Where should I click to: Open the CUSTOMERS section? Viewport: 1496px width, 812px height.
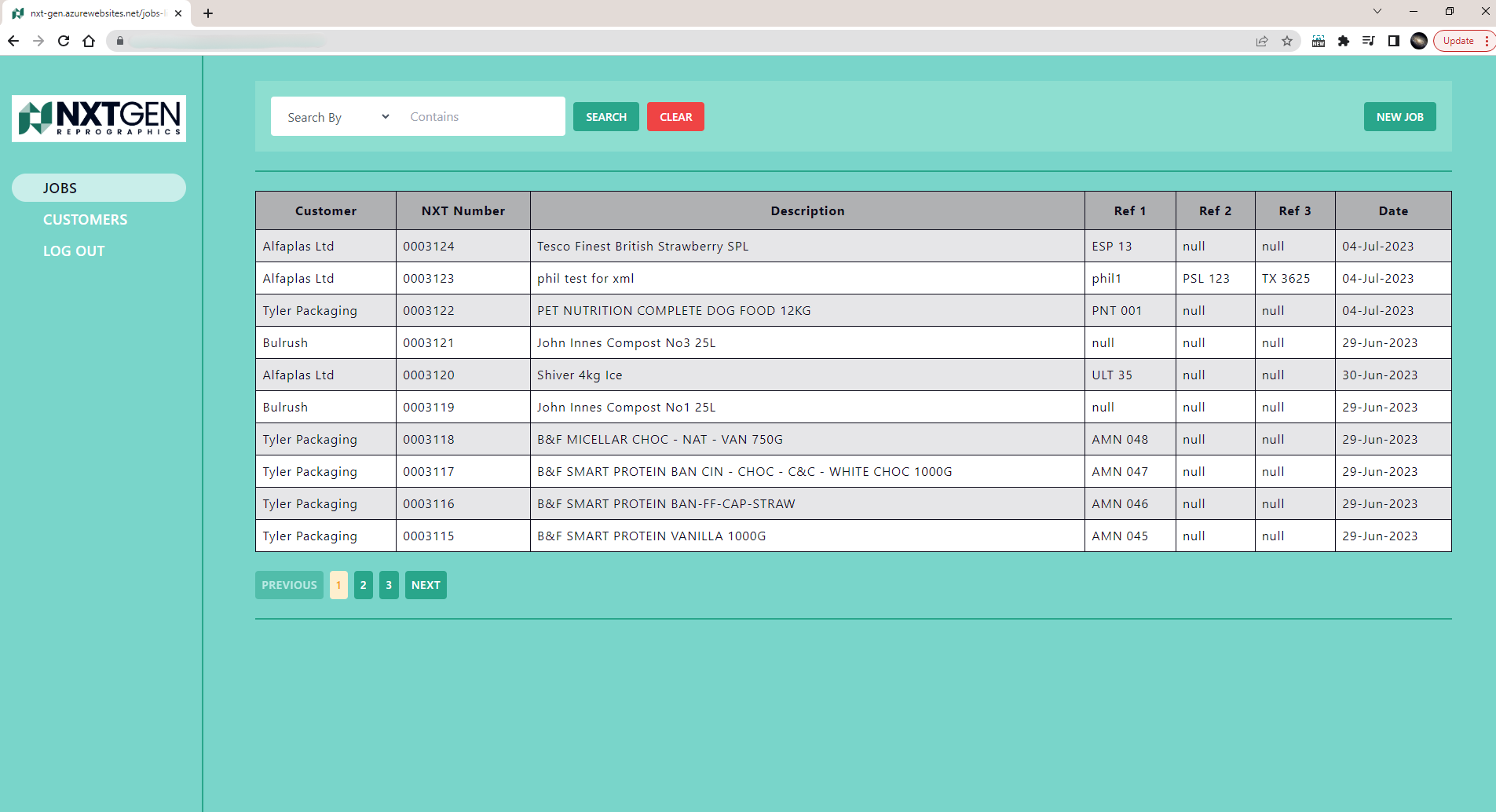(85, 220)
